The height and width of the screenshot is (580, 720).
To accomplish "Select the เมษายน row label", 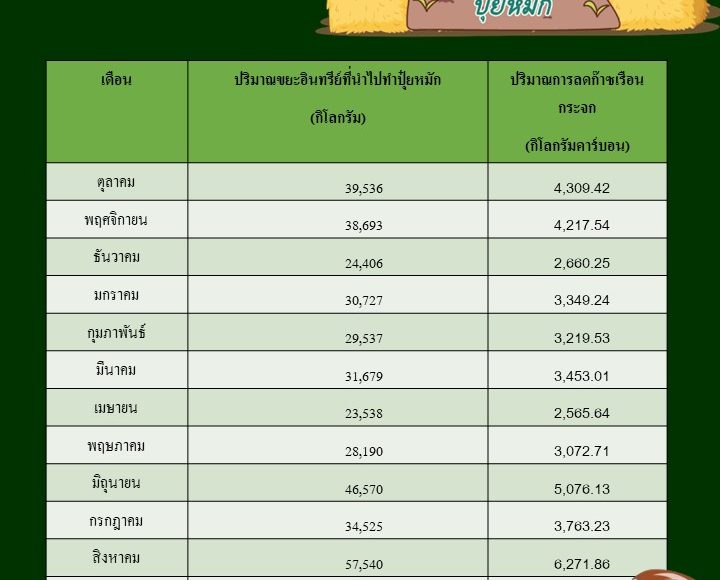I will pos(116,408).
